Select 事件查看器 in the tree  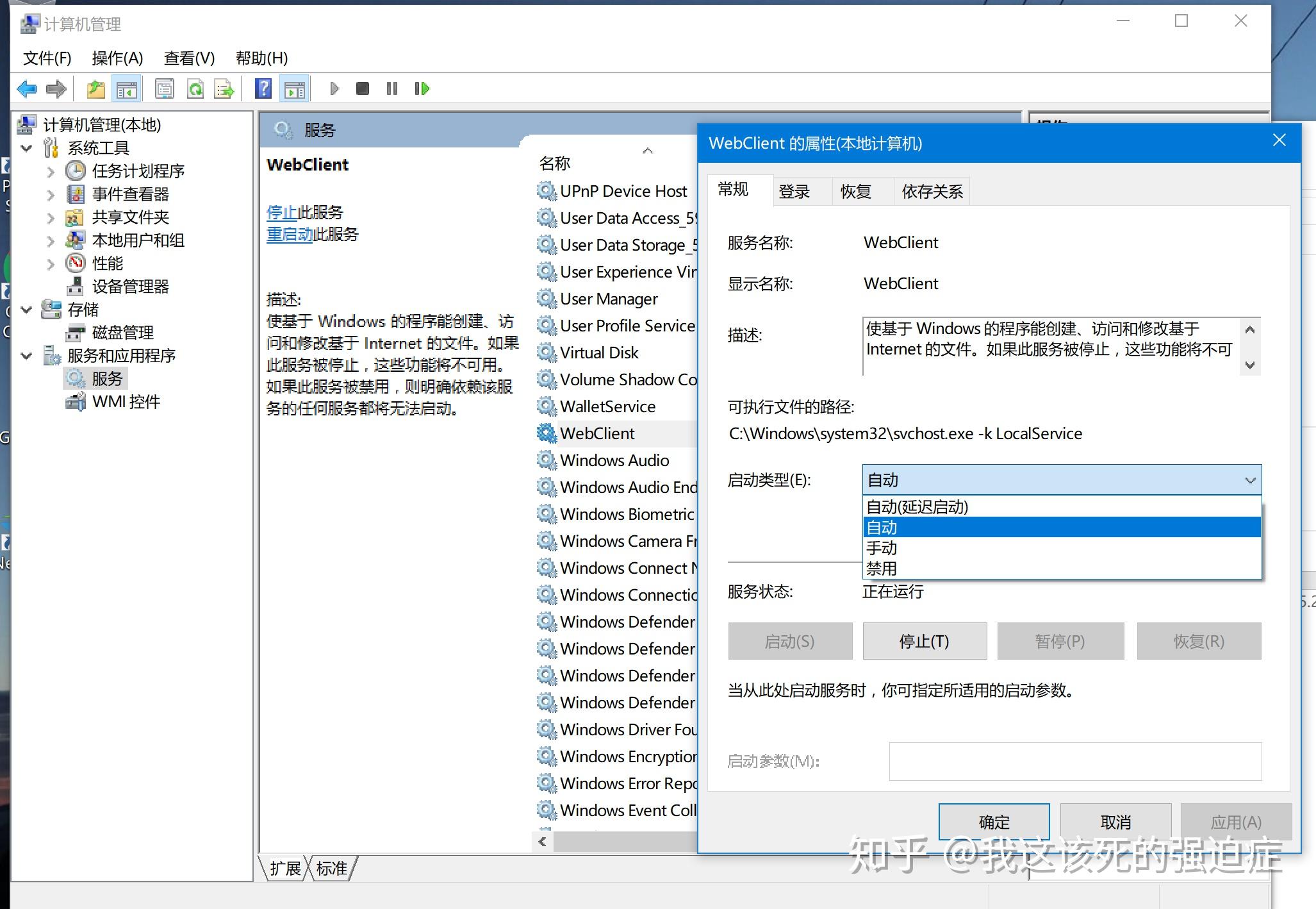tap(131, 194)
